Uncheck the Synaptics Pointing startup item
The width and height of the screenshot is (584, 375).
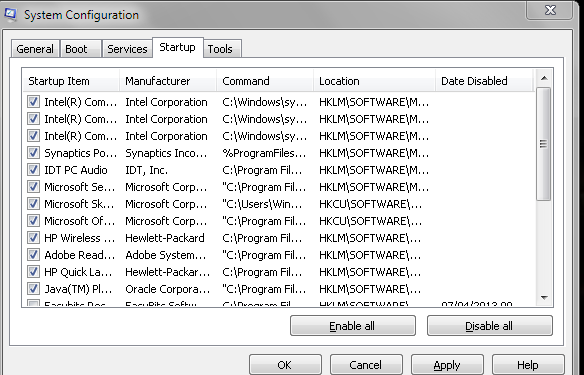click(34, 152)
